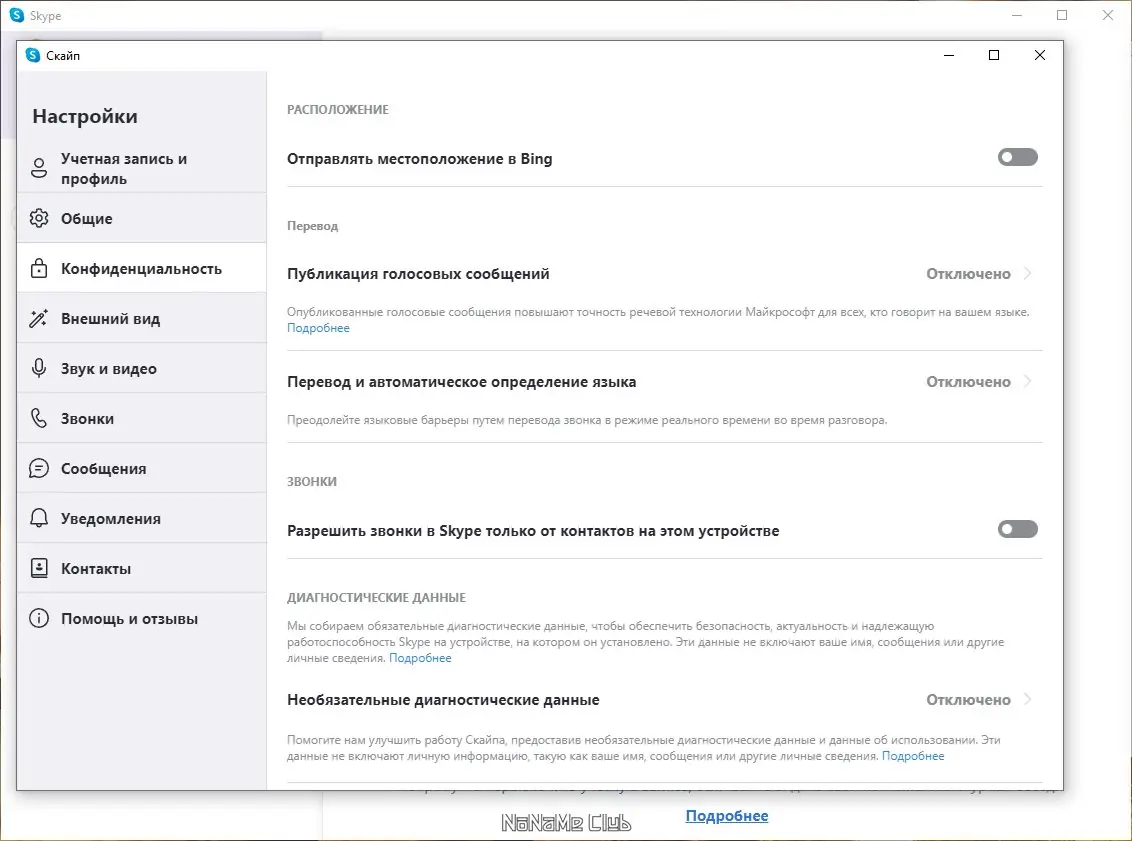Click Подробнее in the diagnostic data description

click(420, 657)
